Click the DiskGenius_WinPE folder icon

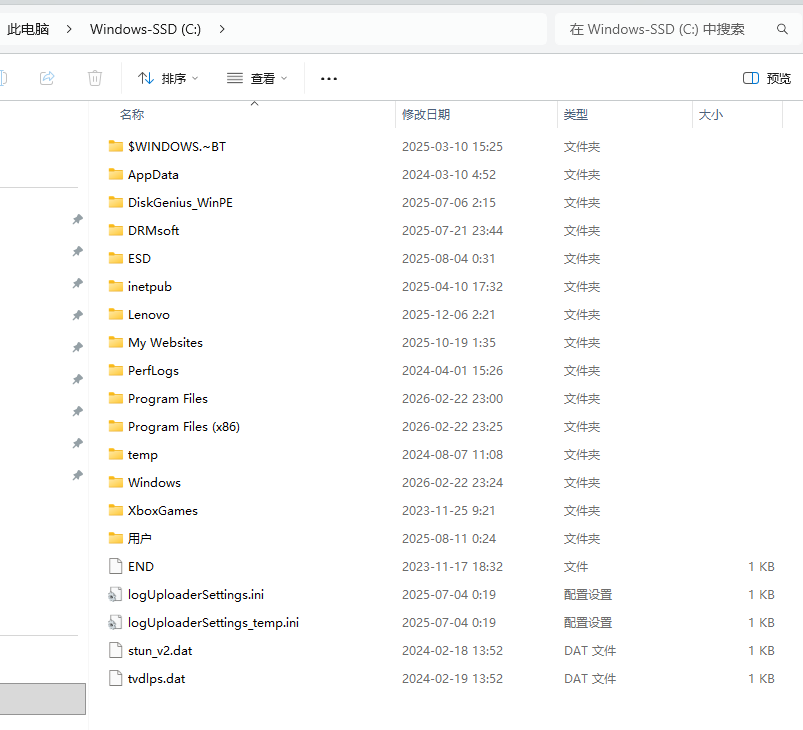[115, 202]
